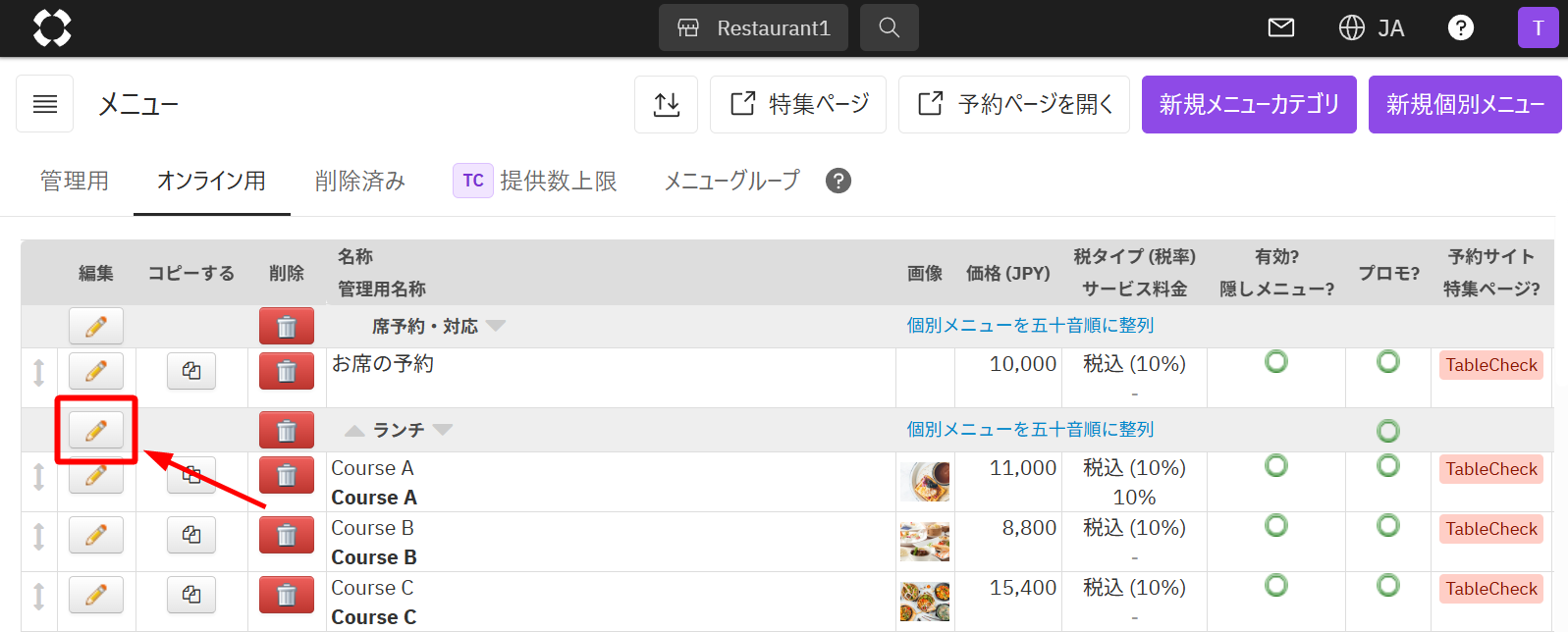Click the TableCheck logo icon
This screenshot has height=632, width=1568.
52,27
